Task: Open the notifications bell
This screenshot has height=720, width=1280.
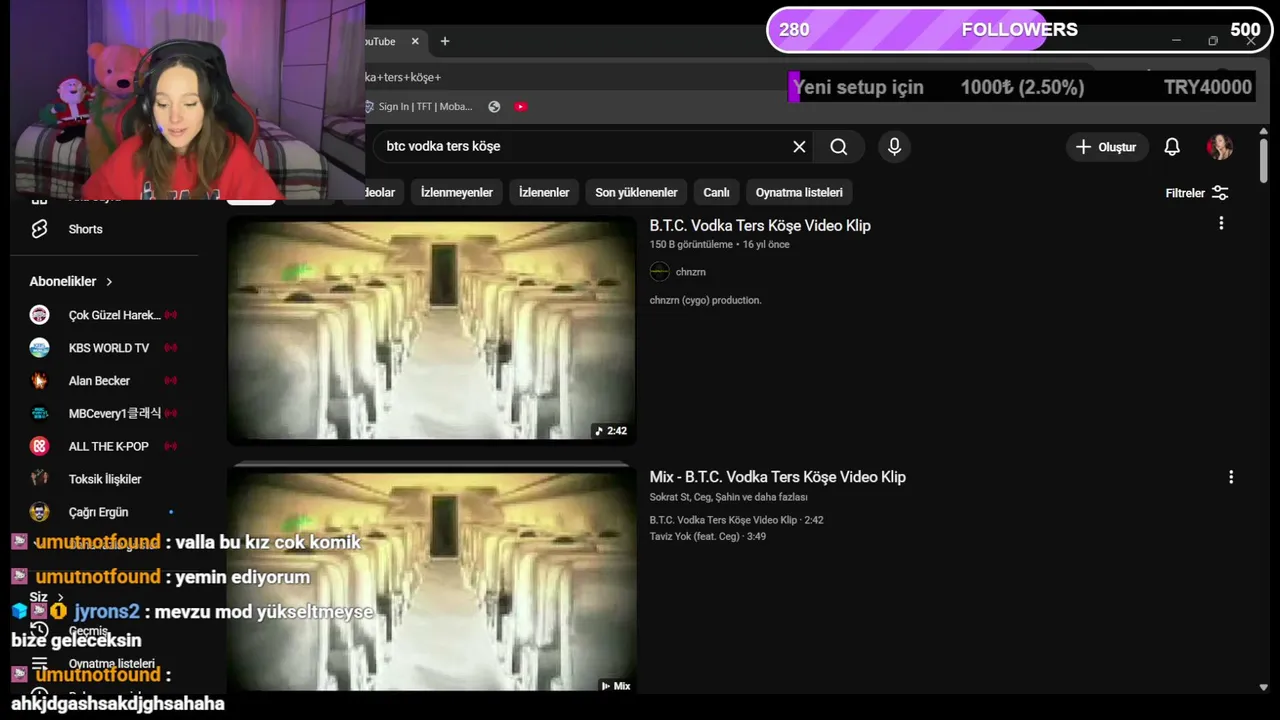Action: point(1172,147)
